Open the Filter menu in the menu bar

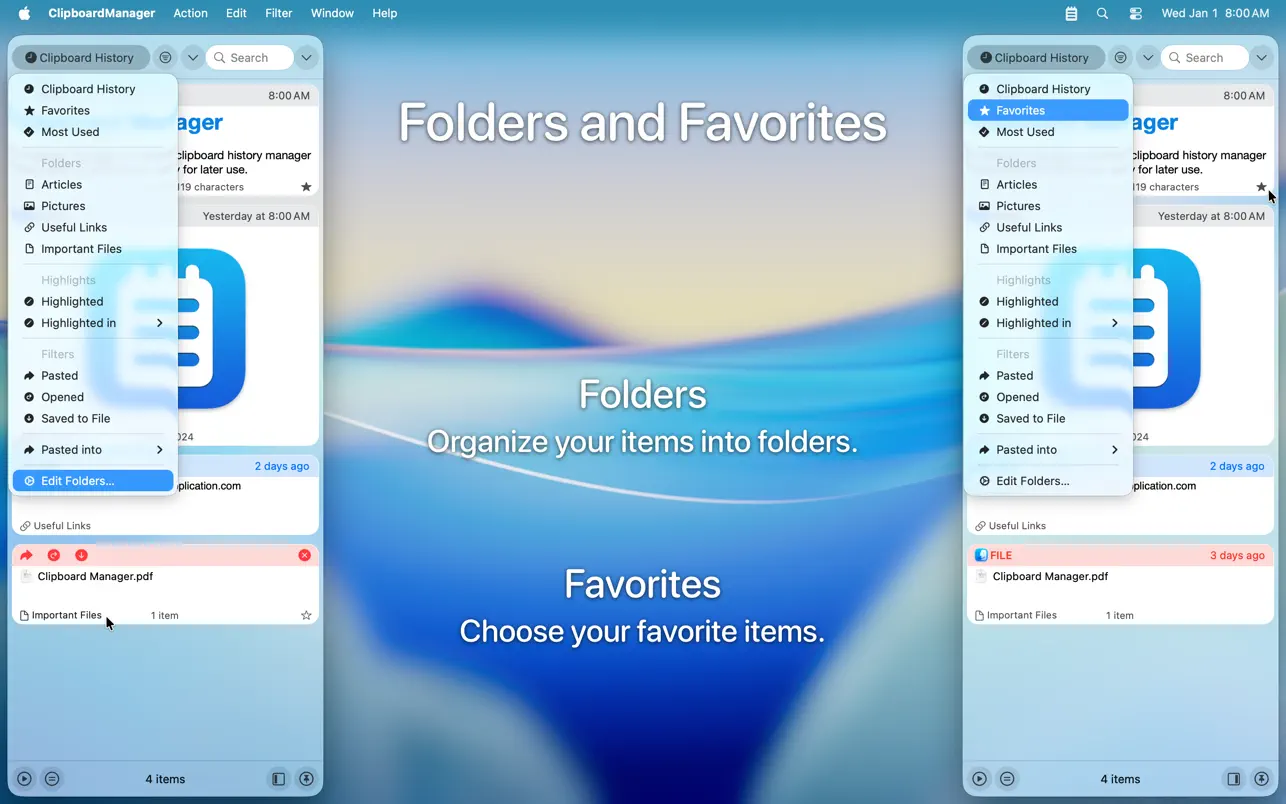pyautogui.click(x=278, y=13)
